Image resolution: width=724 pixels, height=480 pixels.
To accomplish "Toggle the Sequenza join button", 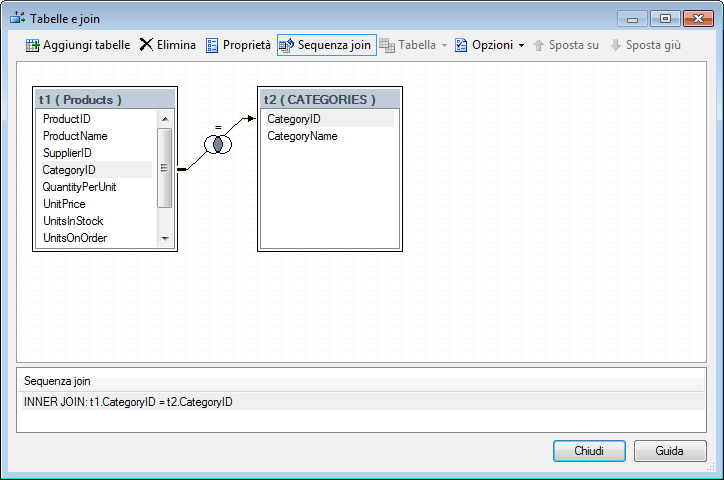I will [326, 45].
